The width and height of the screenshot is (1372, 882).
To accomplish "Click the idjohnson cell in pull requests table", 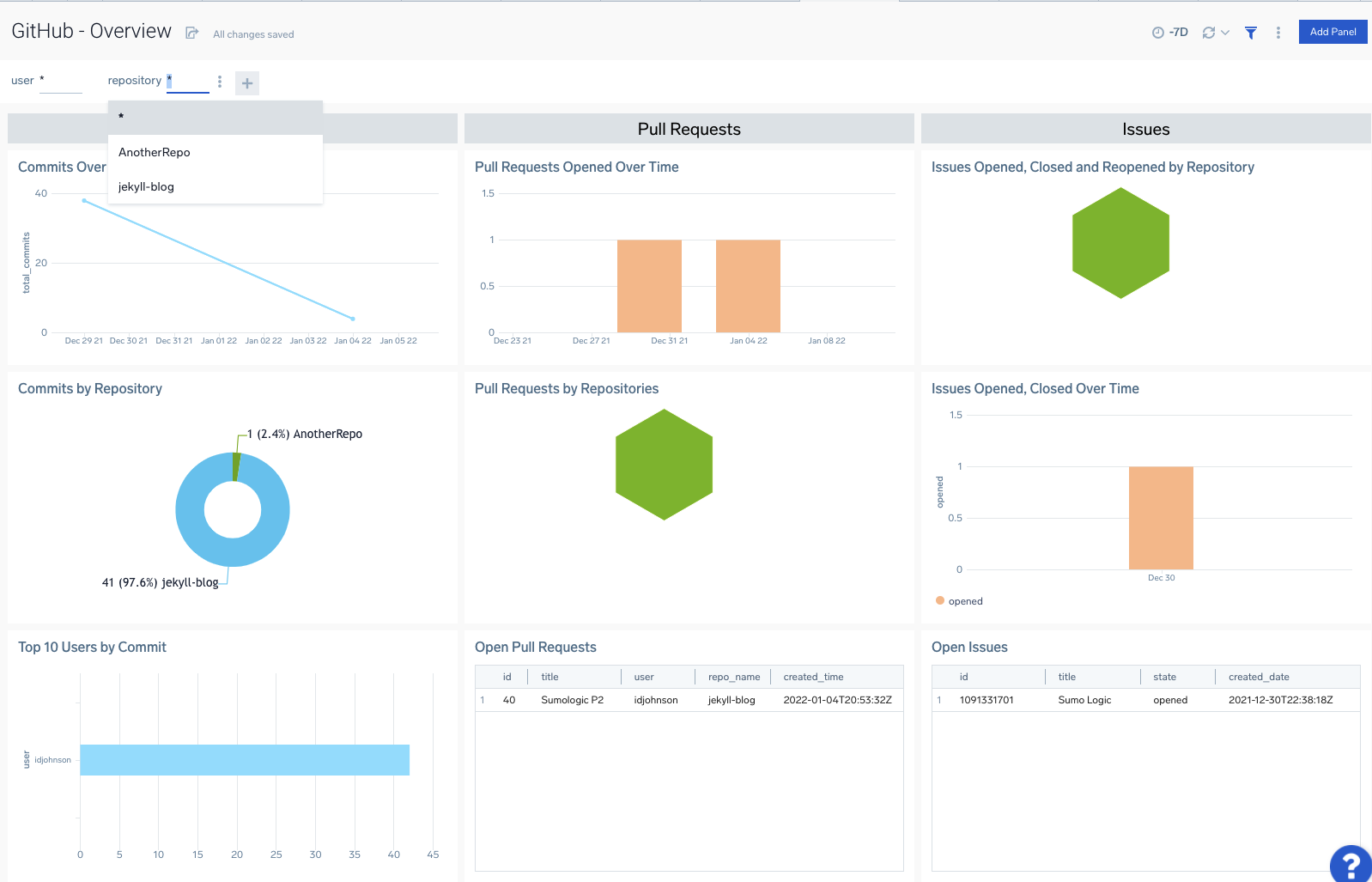I will (x=656, y=700).
